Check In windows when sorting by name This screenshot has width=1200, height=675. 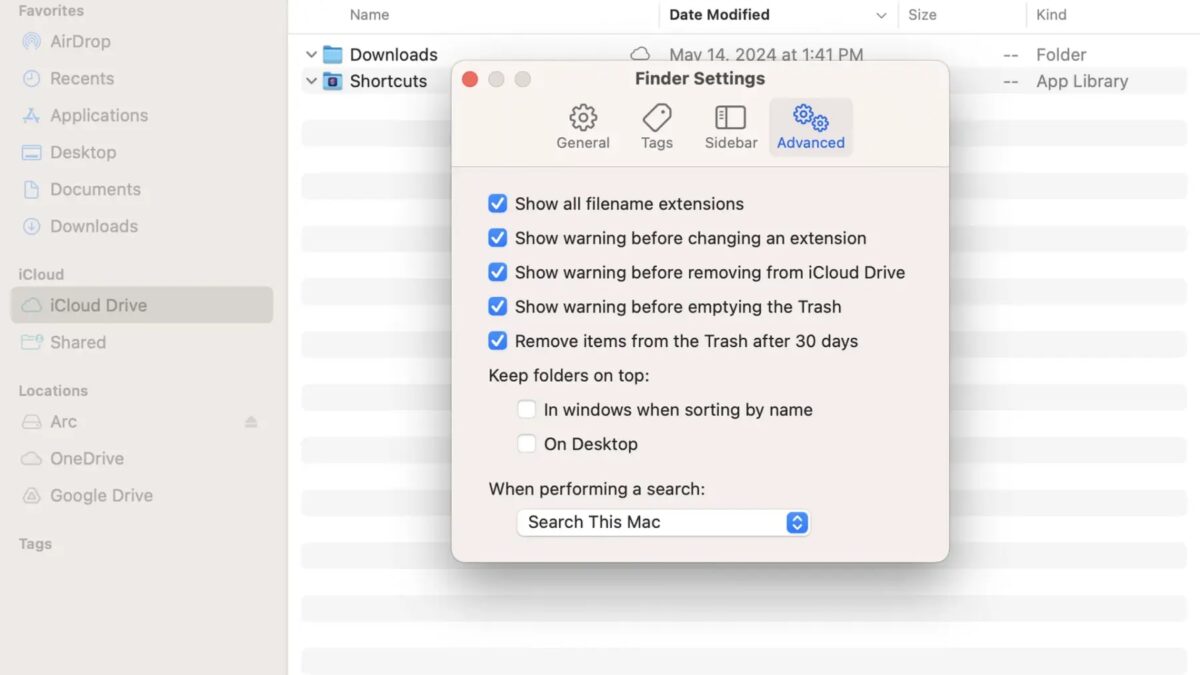point(527,410)
